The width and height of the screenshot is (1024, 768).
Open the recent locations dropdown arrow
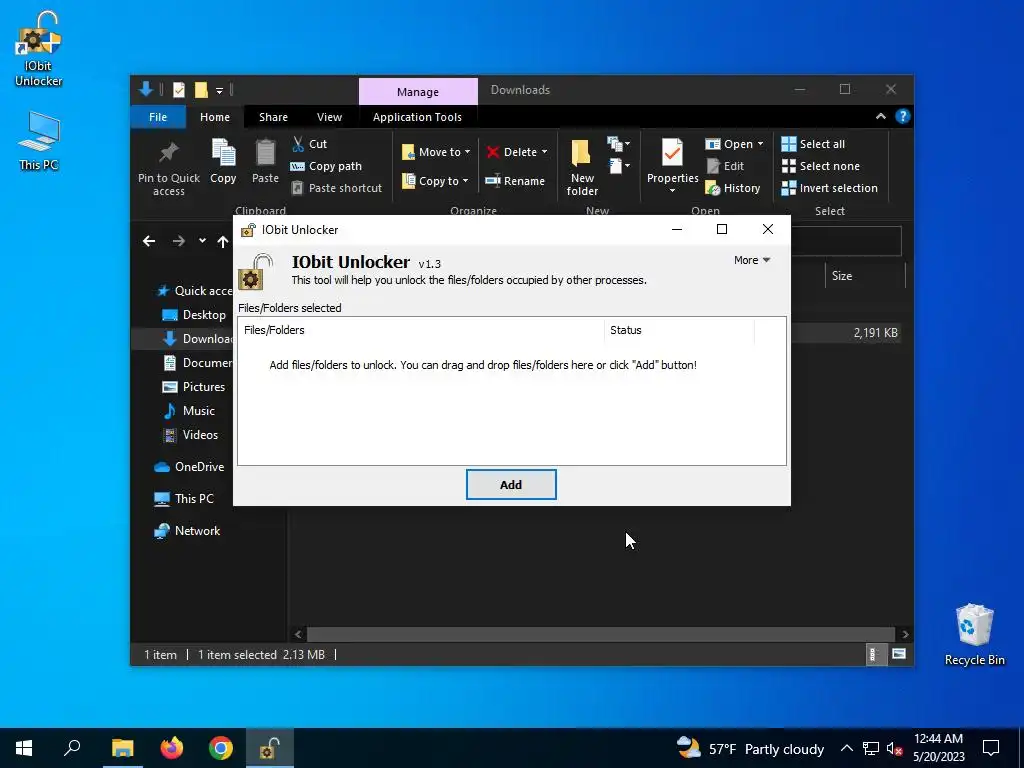(202, 241)
